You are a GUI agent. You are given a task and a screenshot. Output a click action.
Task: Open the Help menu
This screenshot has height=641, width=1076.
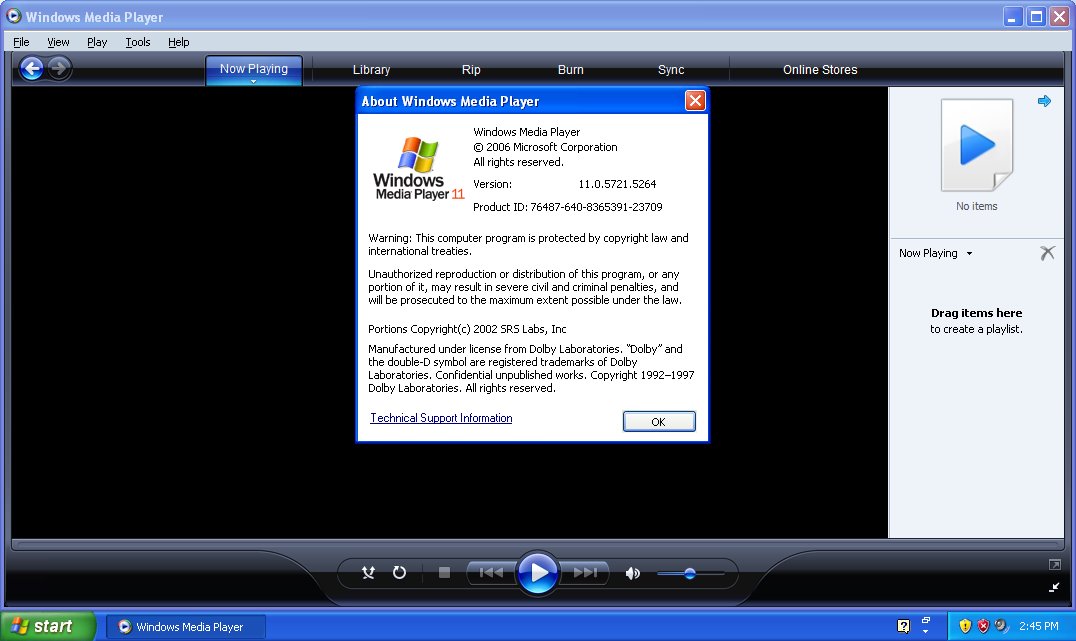178,42
